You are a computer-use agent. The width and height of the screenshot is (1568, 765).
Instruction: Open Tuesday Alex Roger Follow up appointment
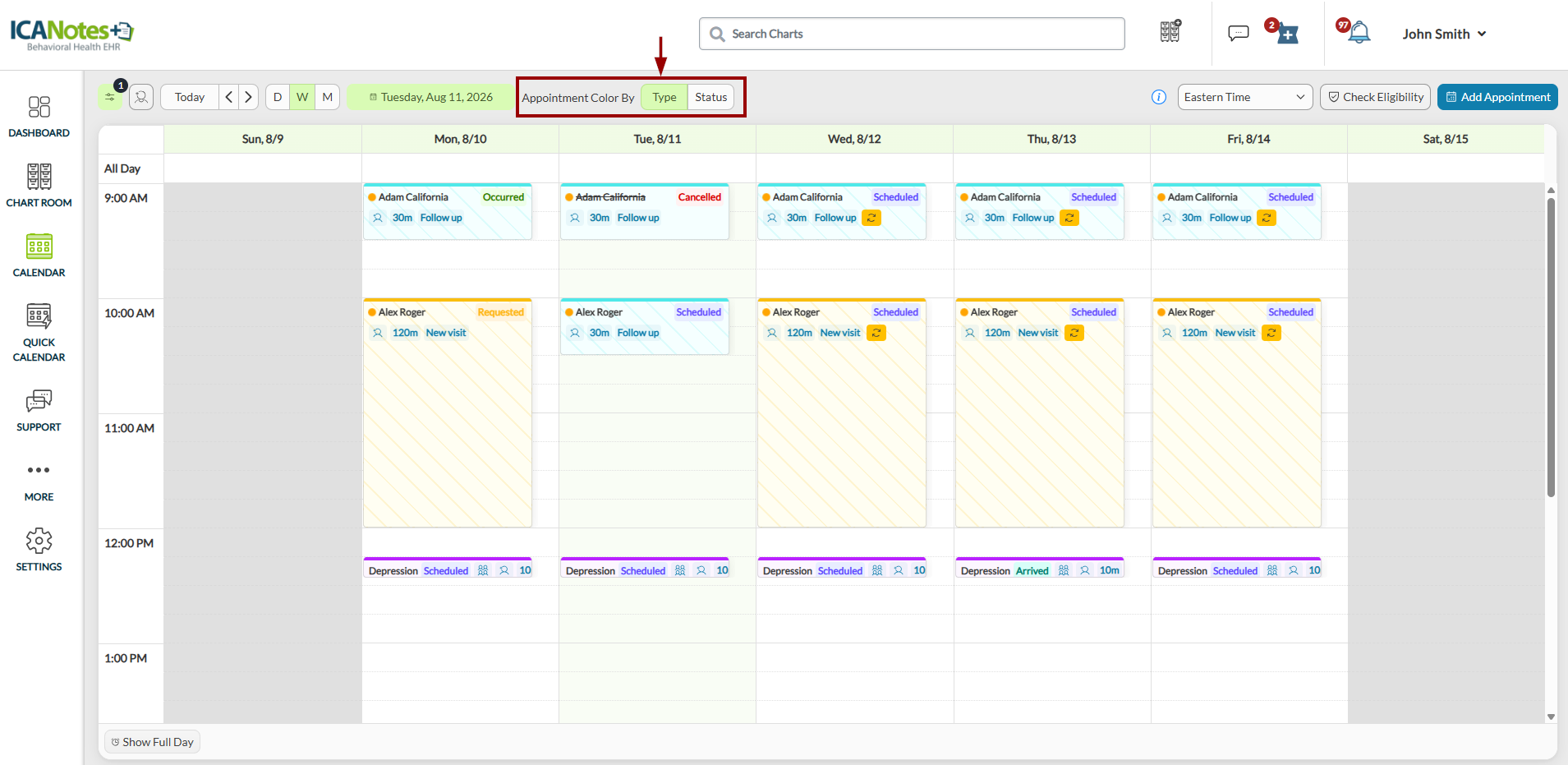[645, 327]
